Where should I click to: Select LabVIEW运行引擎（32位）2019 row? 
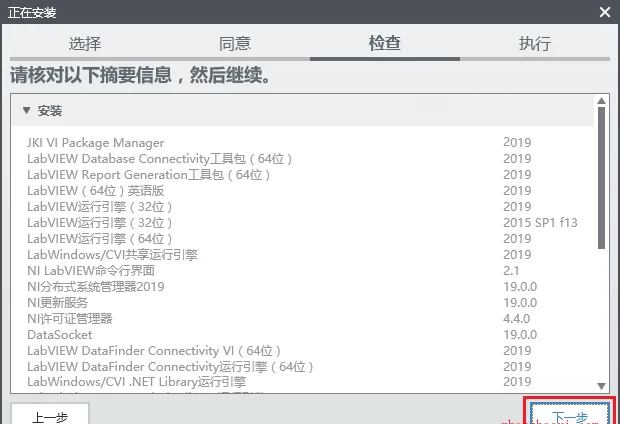point(302,206)
